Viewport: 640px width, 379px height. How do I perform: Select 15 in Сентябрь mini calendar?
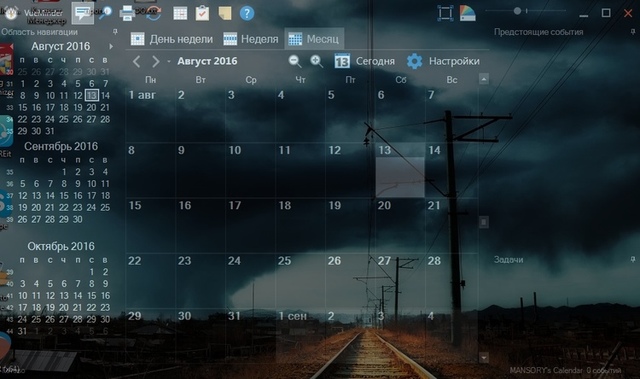tap(64, 195)
